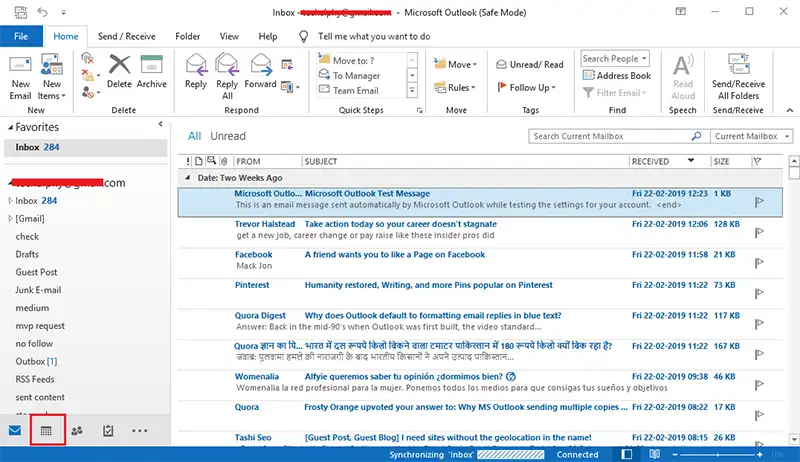Open Ribbon Display Options icon
This screenshot has height=462, width=800.
tap(681, 11)
